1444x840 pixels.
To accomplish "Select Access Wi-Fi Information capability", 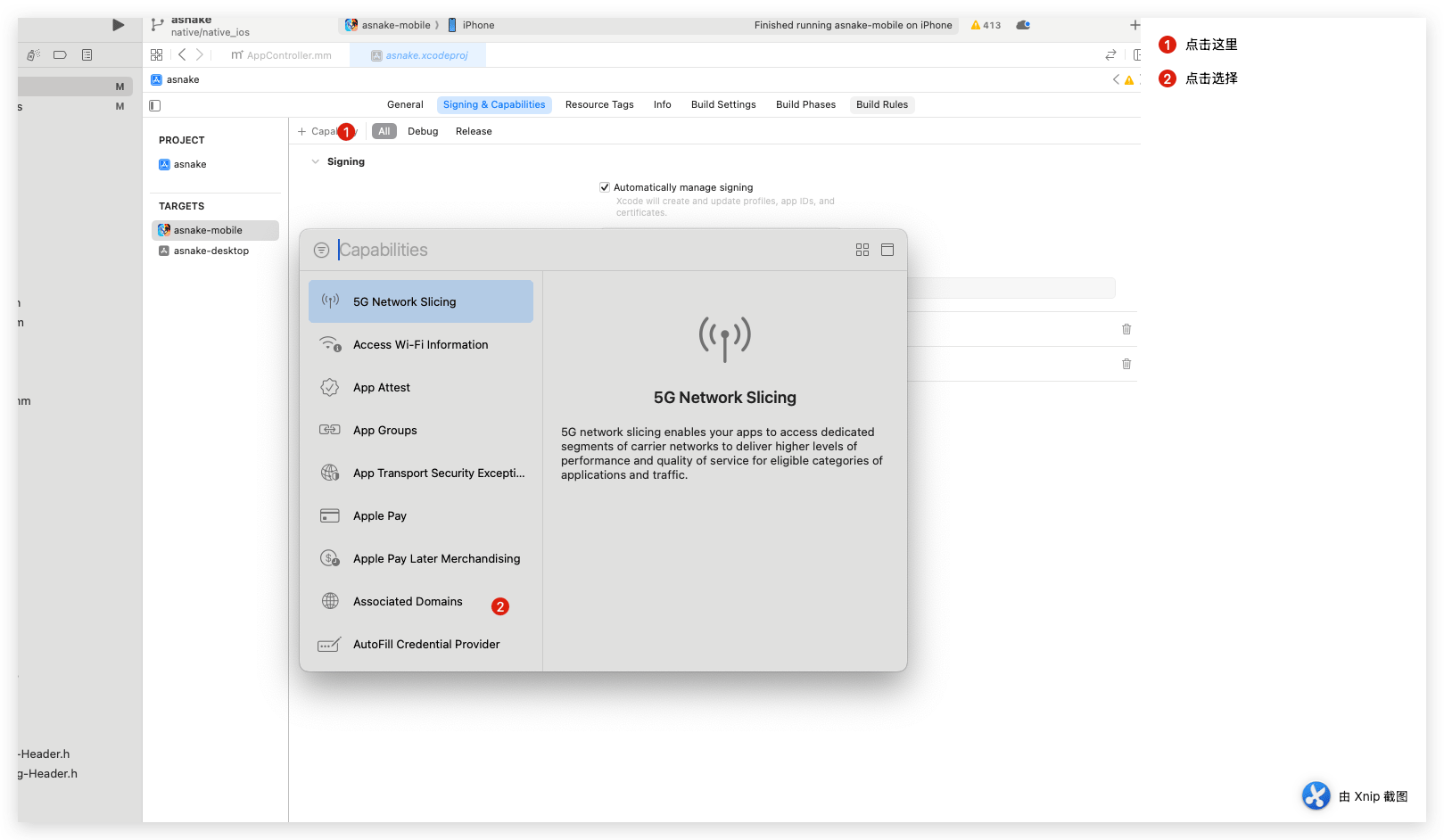I will 421,344.
